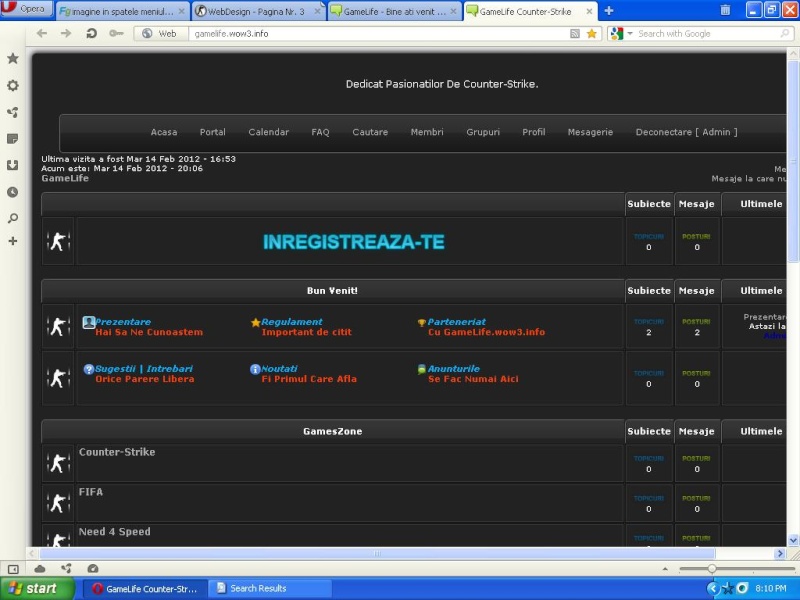The width and height of the screenshot is (800, 600).
Task: Open the Parteneriat subforum
Action: tap(457, 322)
